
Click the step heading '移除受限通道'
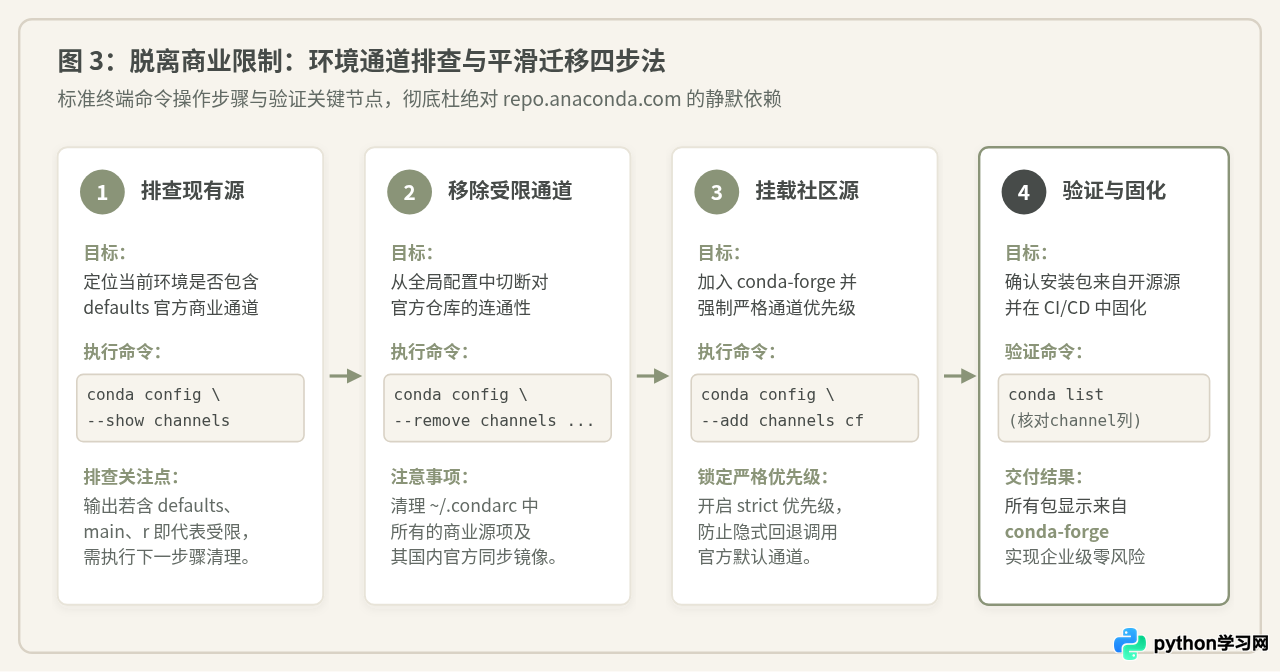[510, 191]
